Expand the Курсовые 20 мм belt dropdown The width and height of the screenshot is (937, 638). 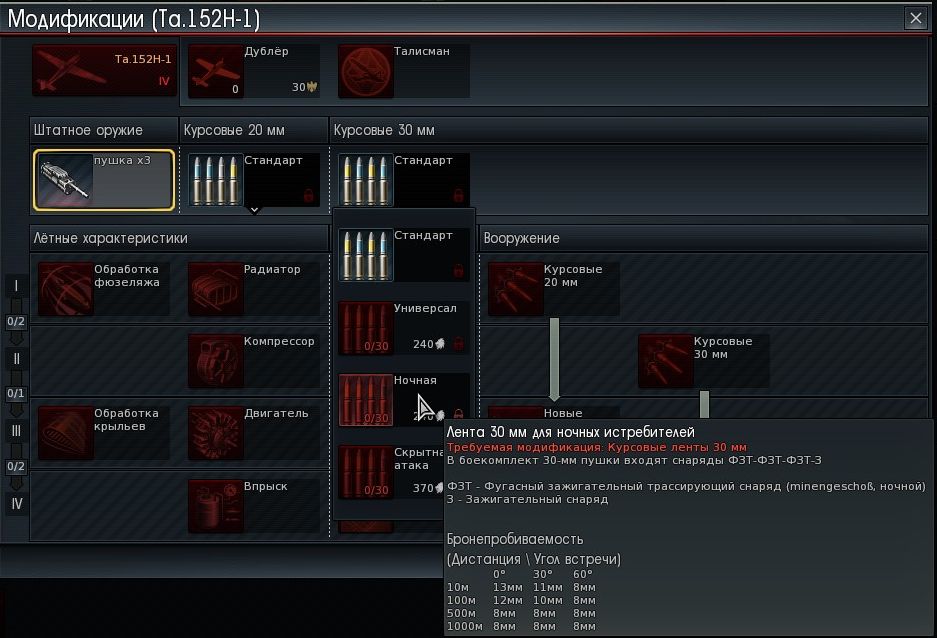click(x=254, y=209)
